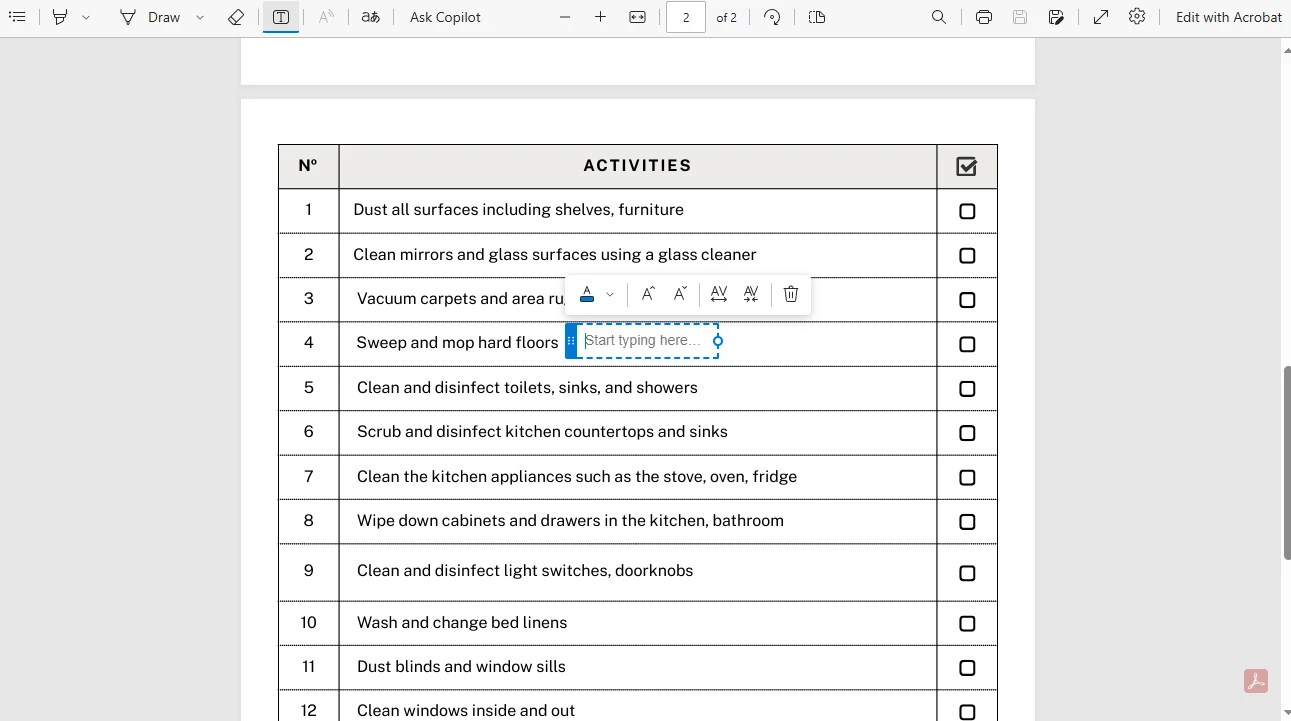Switch to Page view layout
The height and width of the screenshot is (721, 1291).
point(817,17)
